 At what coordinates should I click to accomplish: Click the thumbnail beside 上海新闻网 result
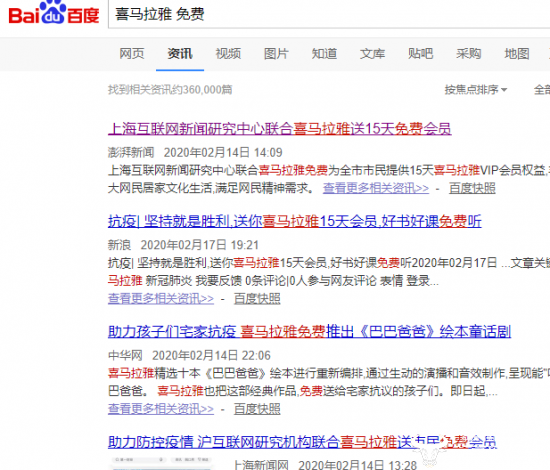[x=161, y=463]
